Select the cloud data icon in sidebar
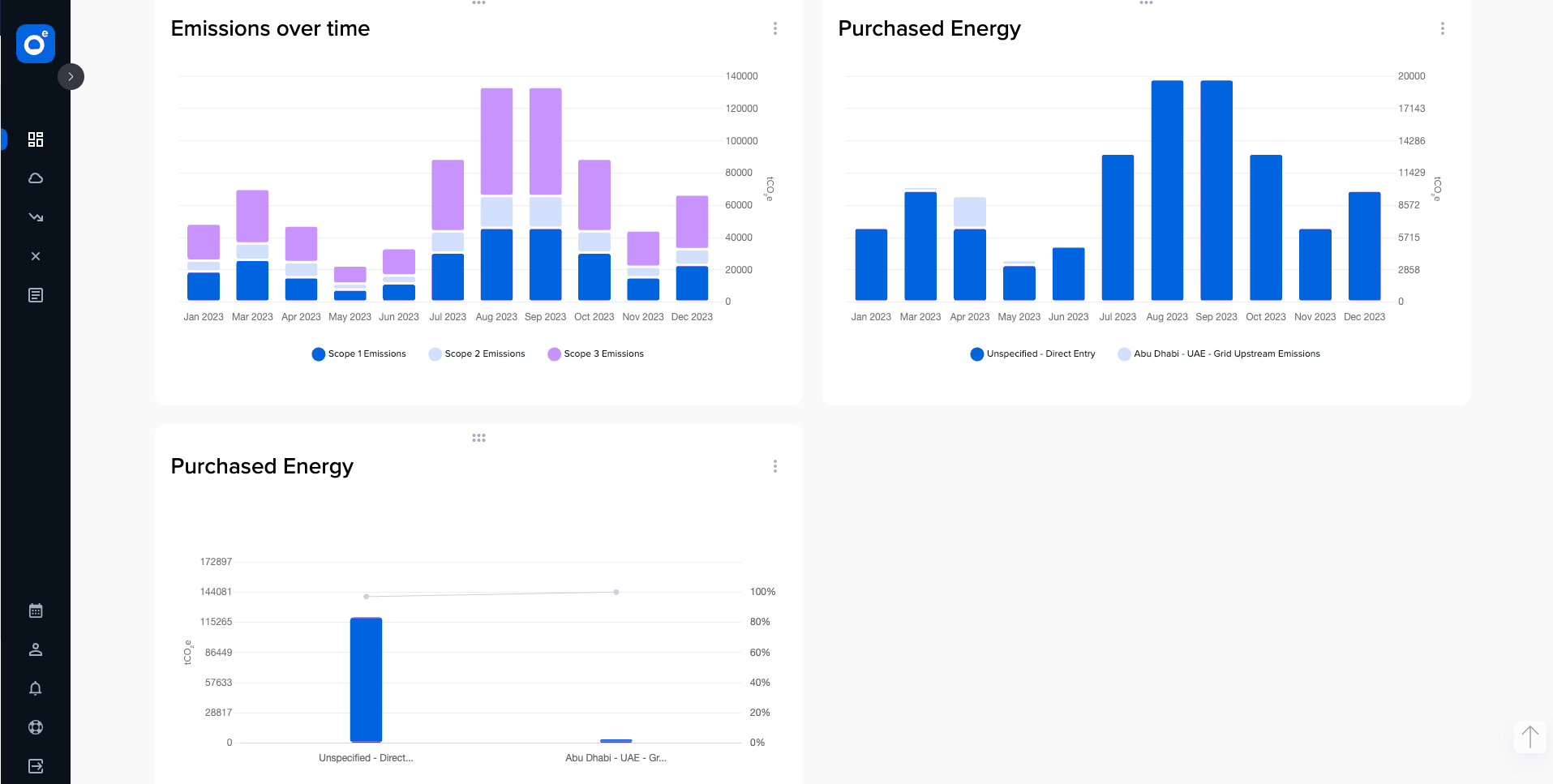 [35, 178]
